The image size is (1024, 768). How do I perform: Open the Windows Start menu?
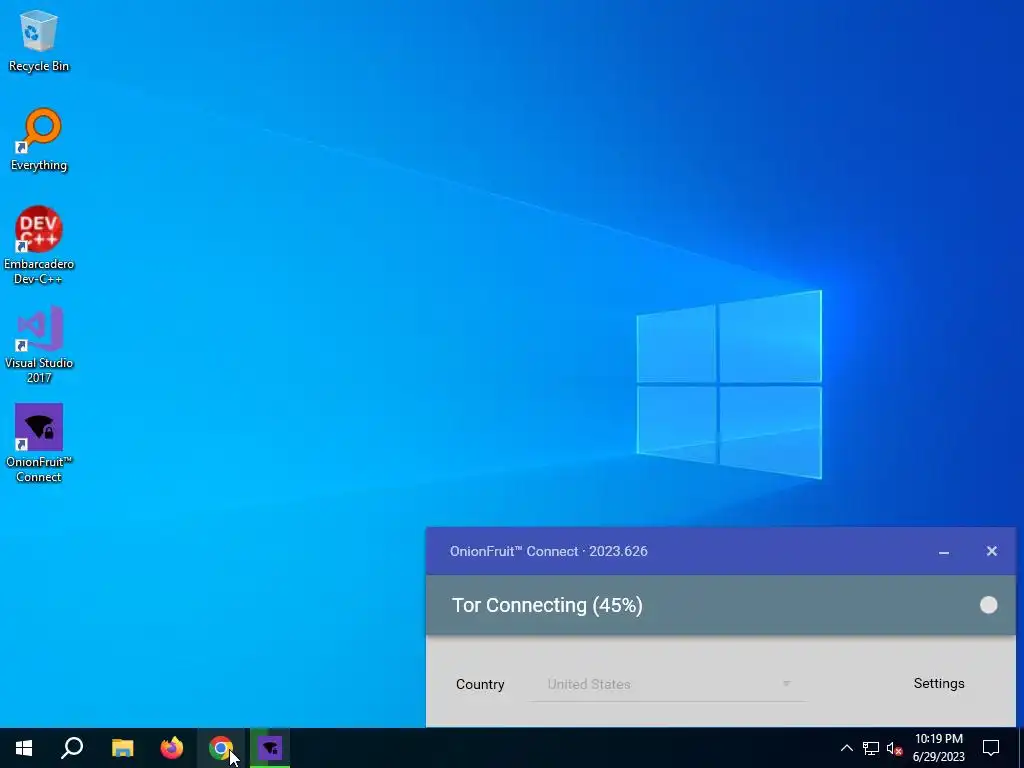pyautogui.click(x=24, y=748)
